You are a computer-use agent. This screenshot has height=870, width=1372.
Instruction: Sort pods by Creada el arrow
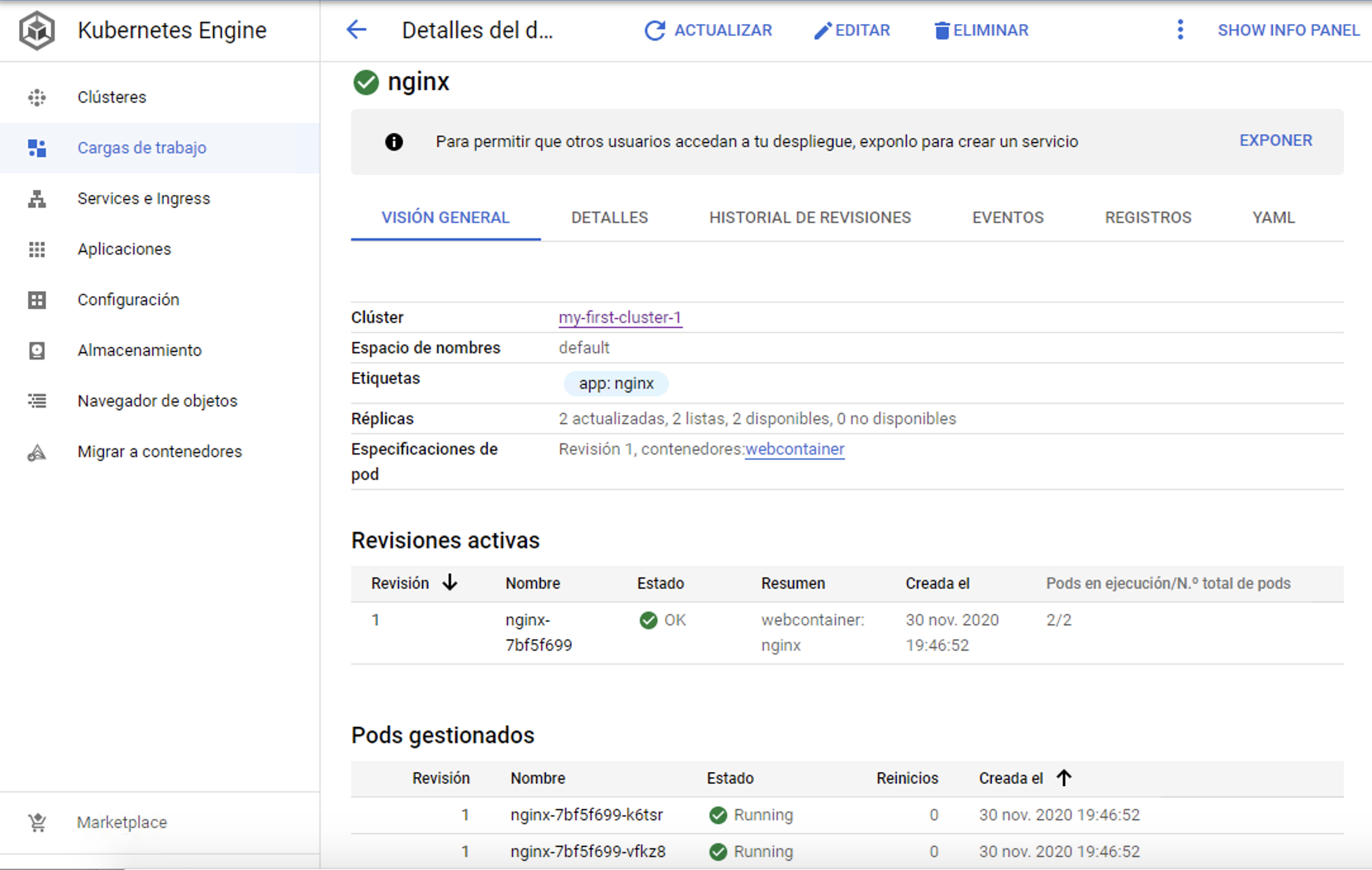click(x=1064, y=777)
